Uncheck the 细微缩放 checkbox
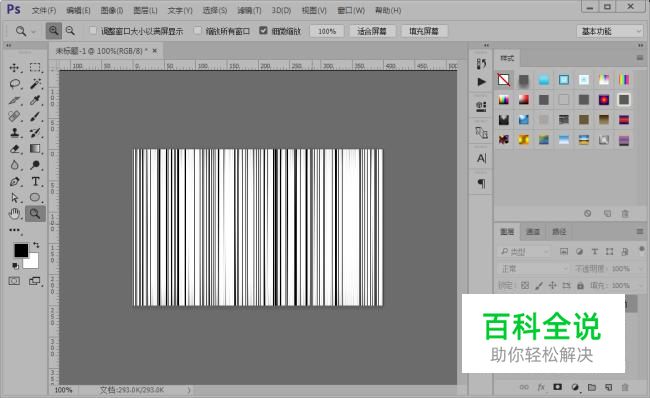 (263, 31)
